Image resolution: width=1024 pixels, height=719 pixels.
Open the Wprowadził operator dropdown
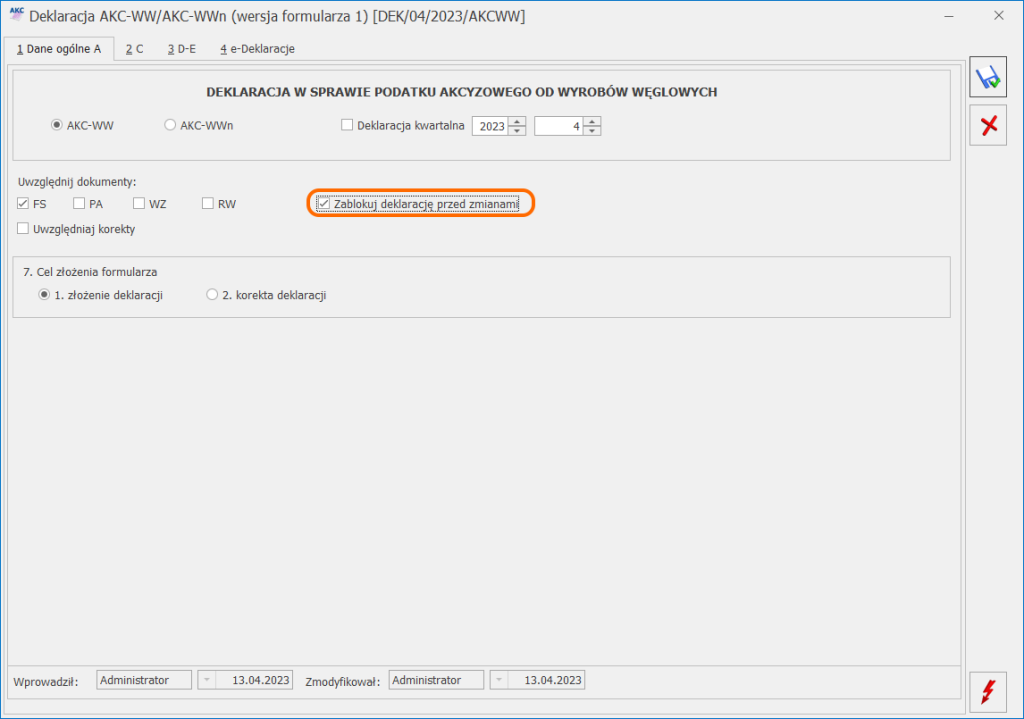tap(205, 679)
